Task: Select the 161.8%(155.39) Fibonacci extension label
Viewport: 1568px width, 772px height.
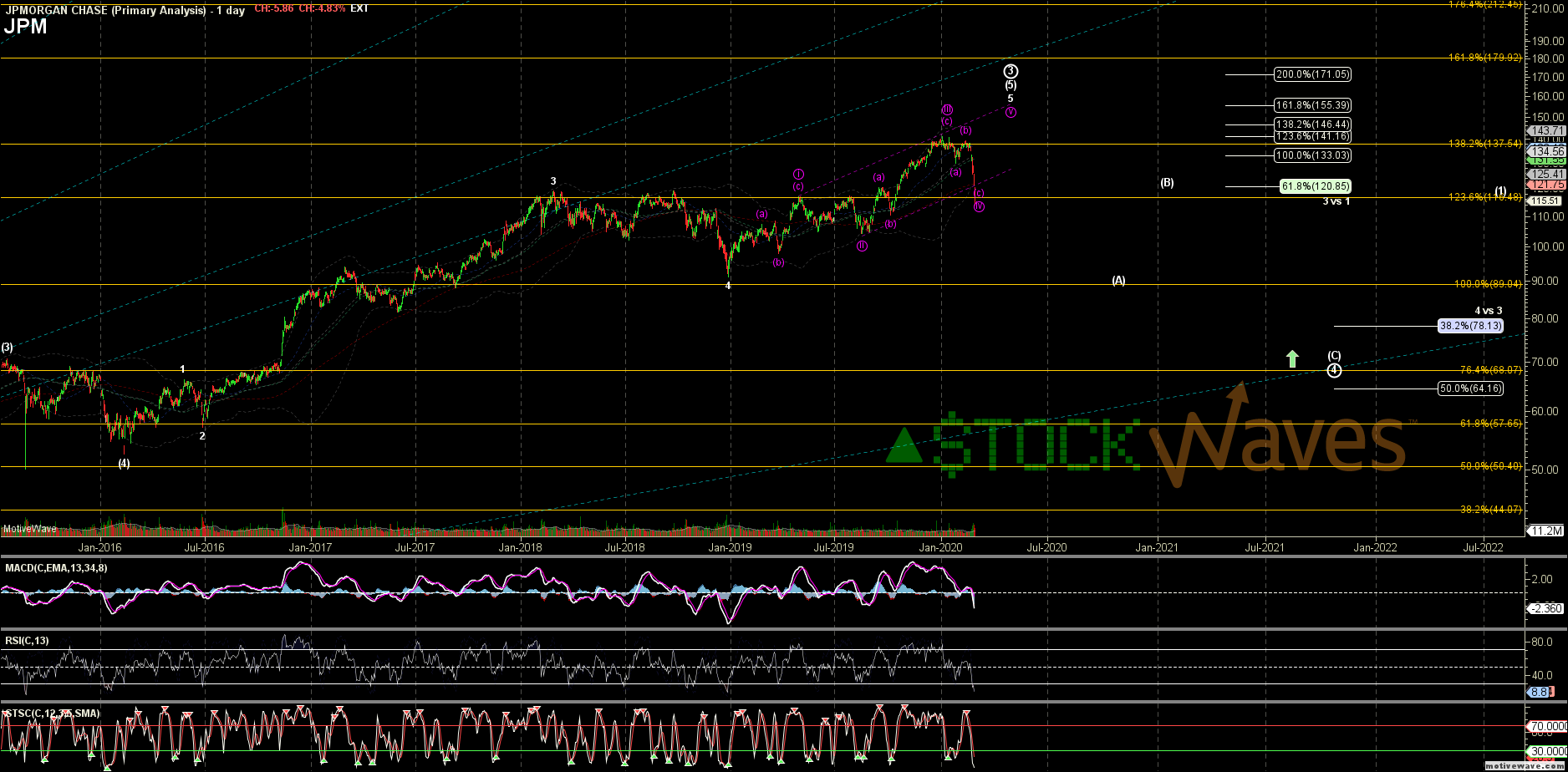Action: [1312, 105]
